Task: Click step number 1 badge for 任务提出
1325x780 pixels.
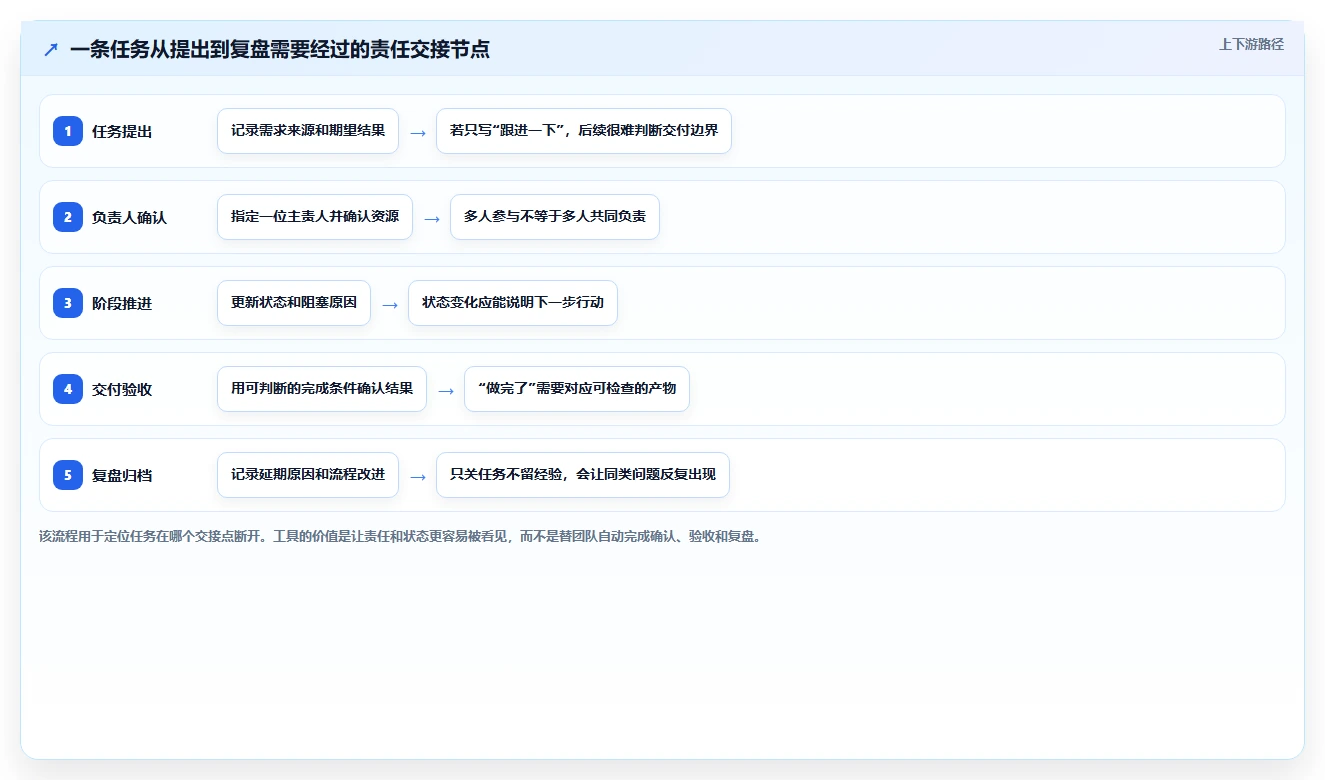Action: coord(68,131)
